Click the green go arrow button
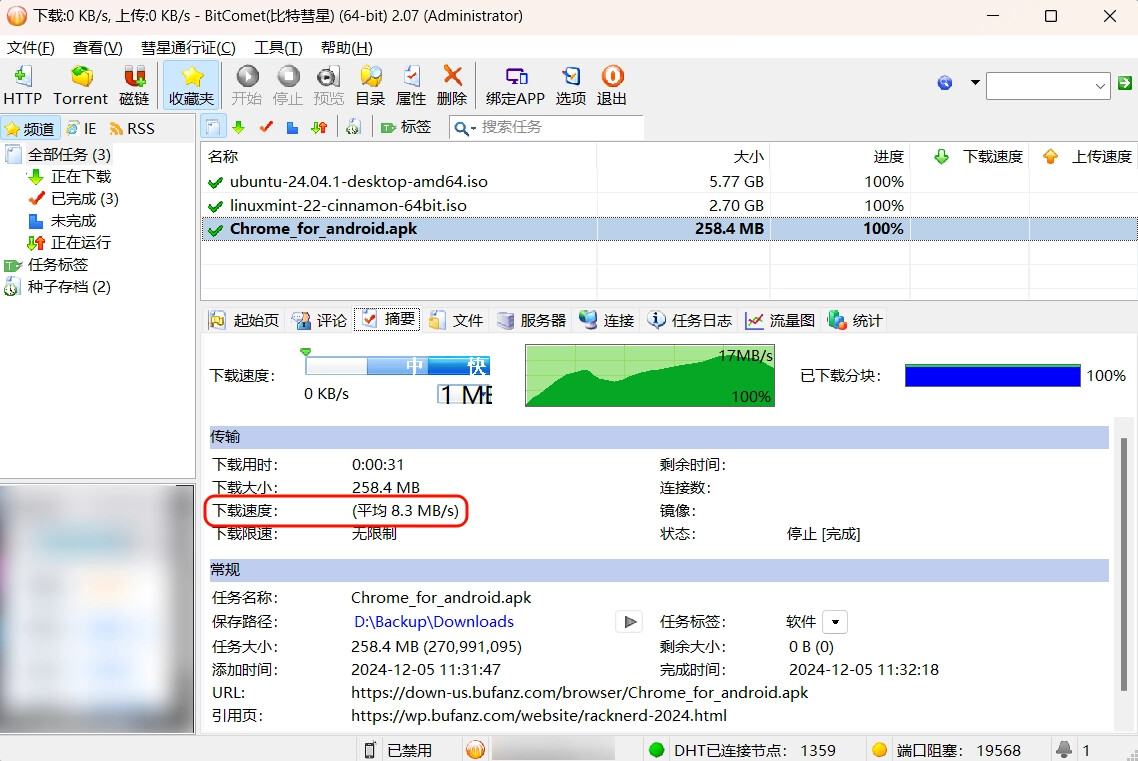The image size is (1138, 761). point(1125,83)
